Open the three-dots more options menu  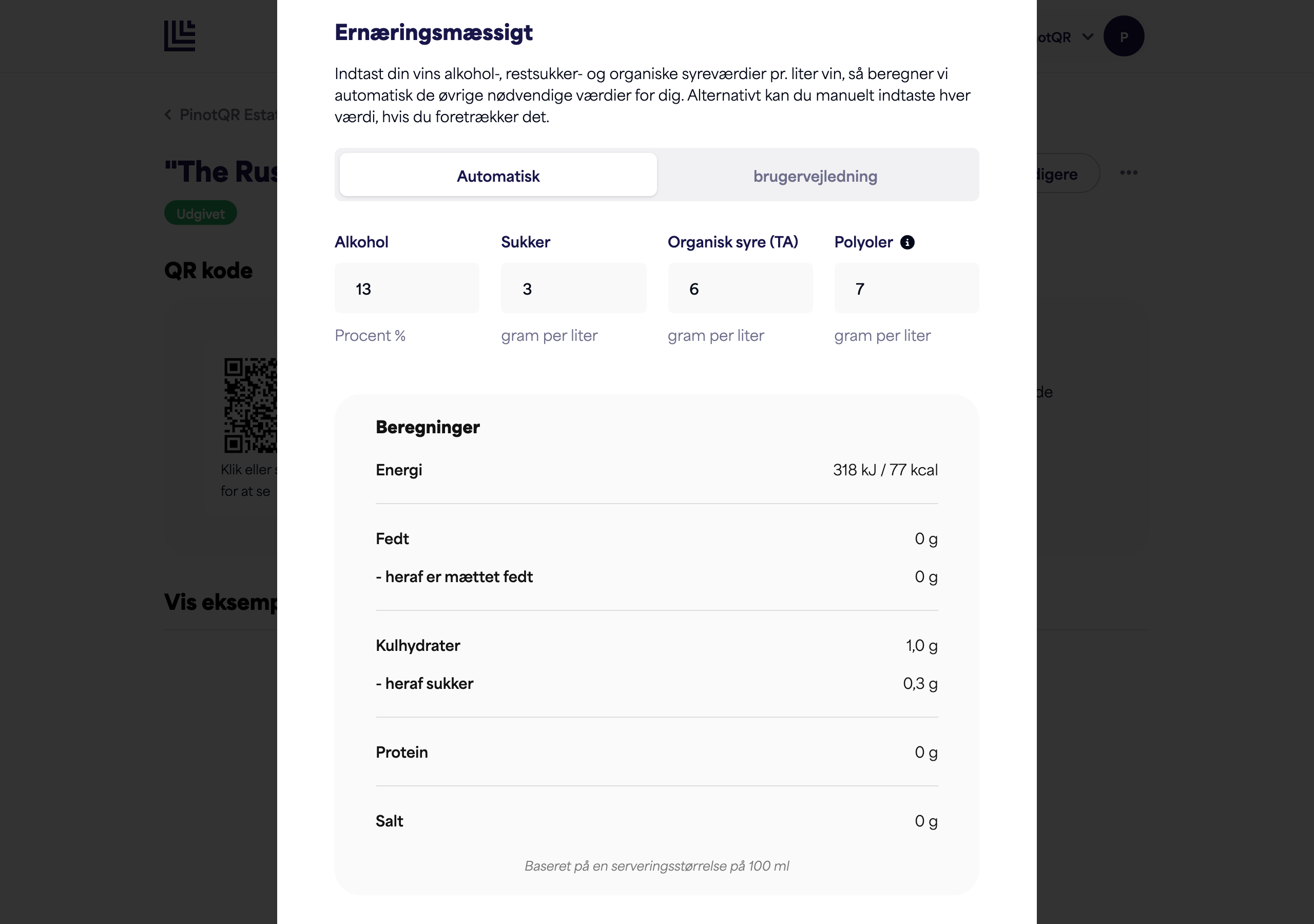coord(1128,173)
